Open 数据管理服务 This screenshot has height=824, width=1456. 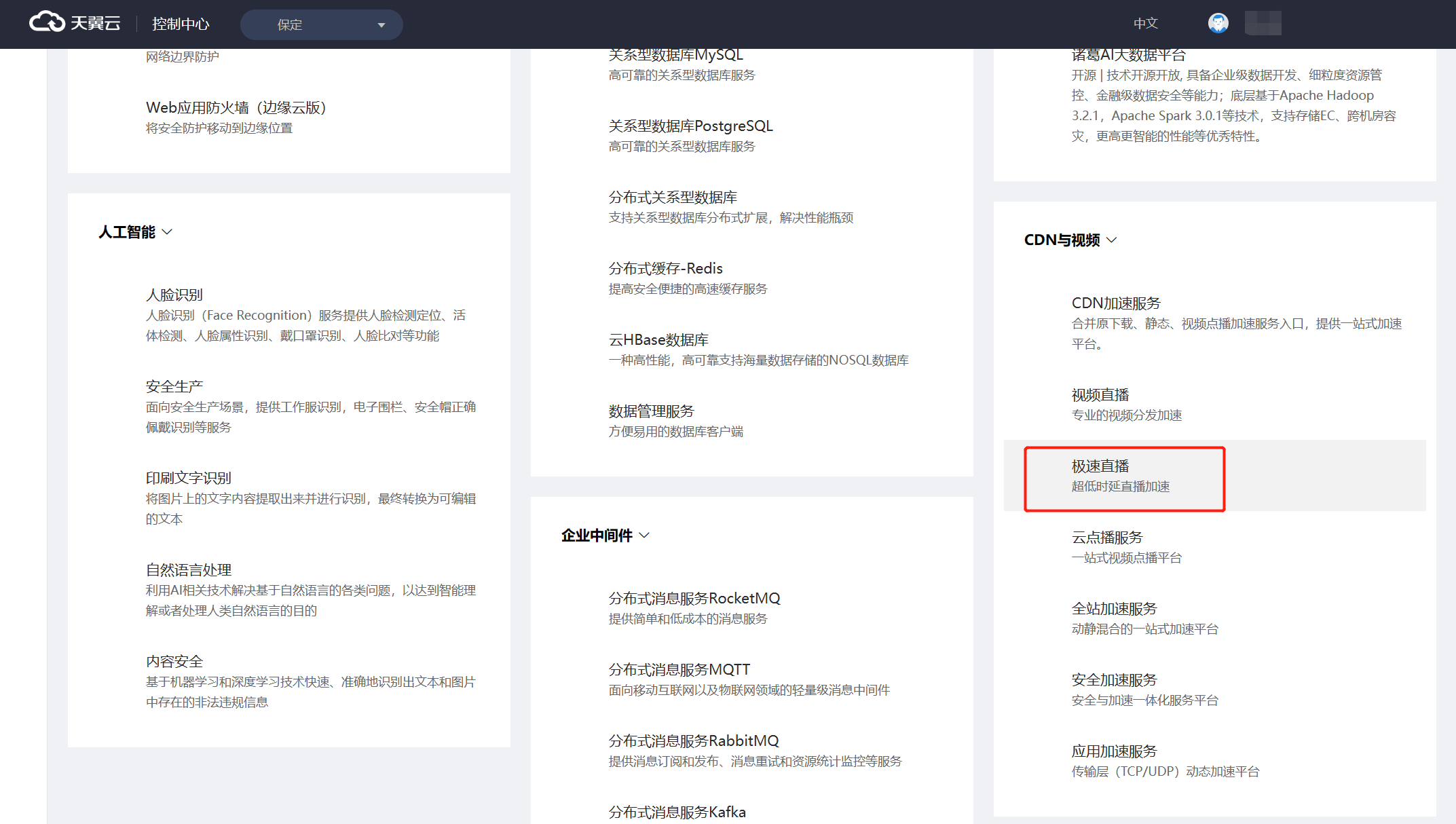point(652,411)
